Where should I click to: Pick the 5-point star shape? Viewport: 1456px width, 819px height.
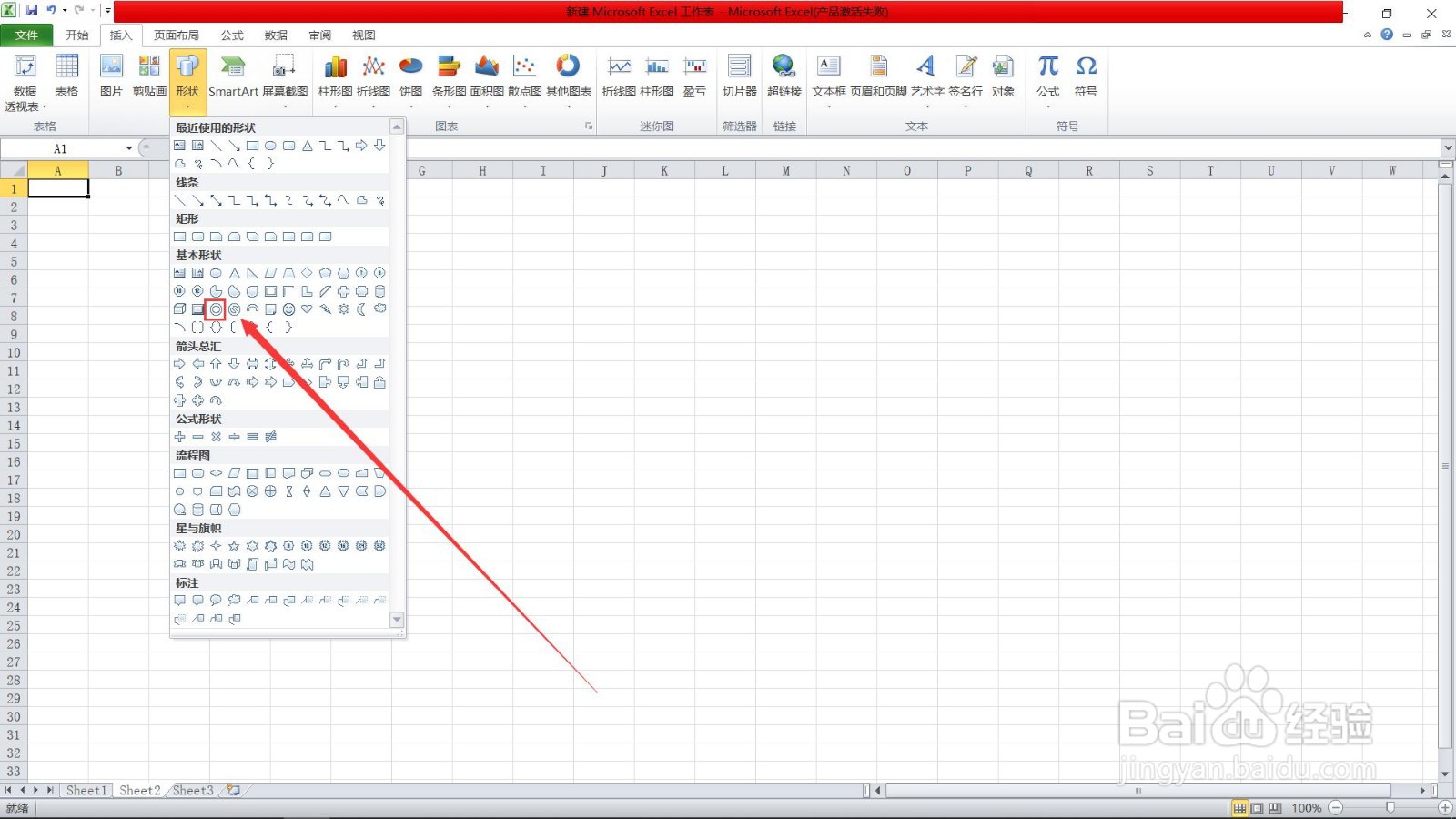point(234,546)
